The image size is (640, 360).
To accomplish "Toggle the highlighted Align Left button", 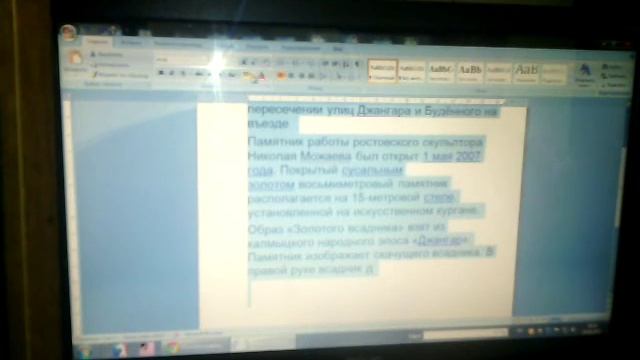I will 281,76.
